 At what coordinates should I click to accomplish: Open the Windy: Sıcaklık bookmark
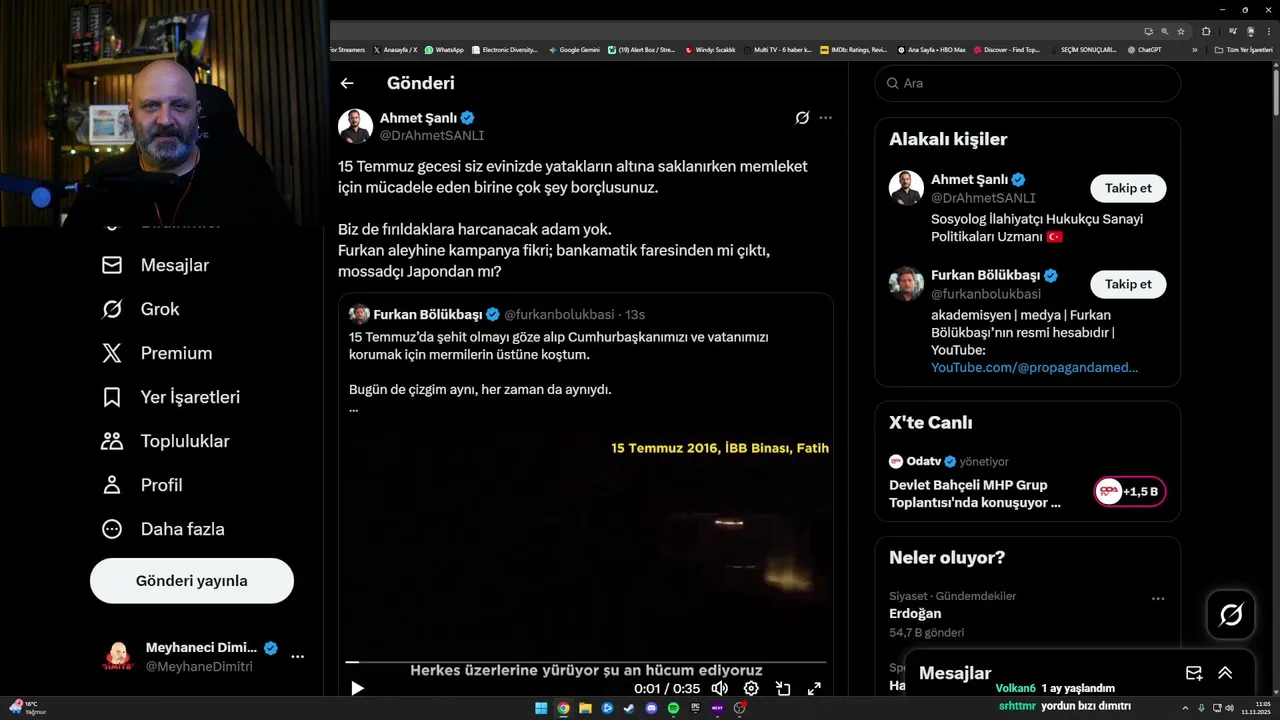[710, 49]
